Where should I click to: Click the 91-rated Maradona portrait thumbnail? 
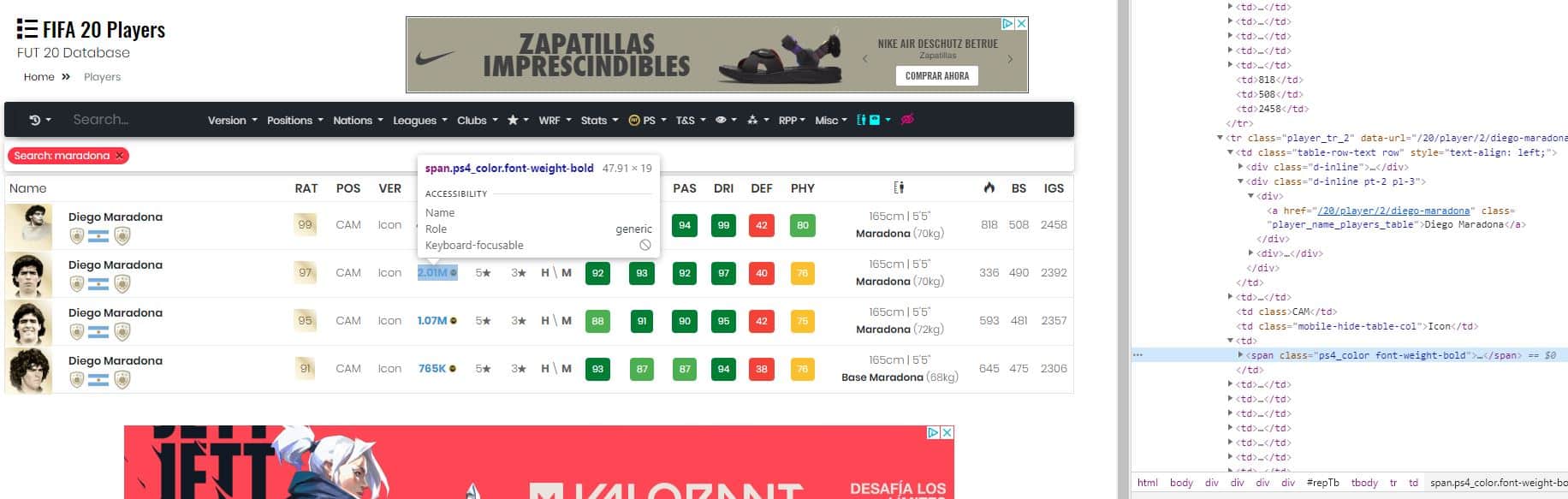tap(30, 370)
